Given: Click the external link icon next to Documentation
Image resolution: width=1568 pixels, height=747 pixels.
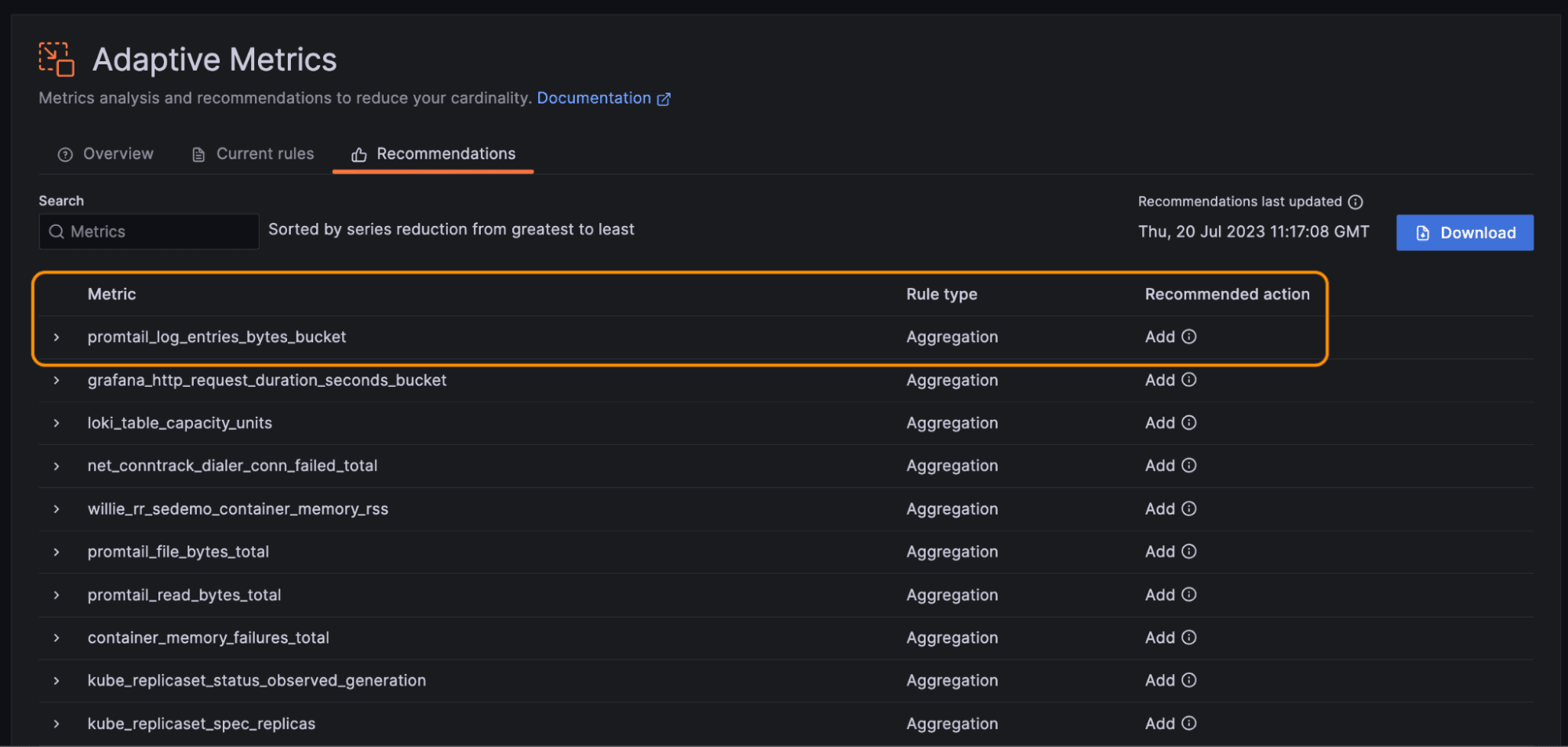Looking at the screenshot, I should [664, 98].
